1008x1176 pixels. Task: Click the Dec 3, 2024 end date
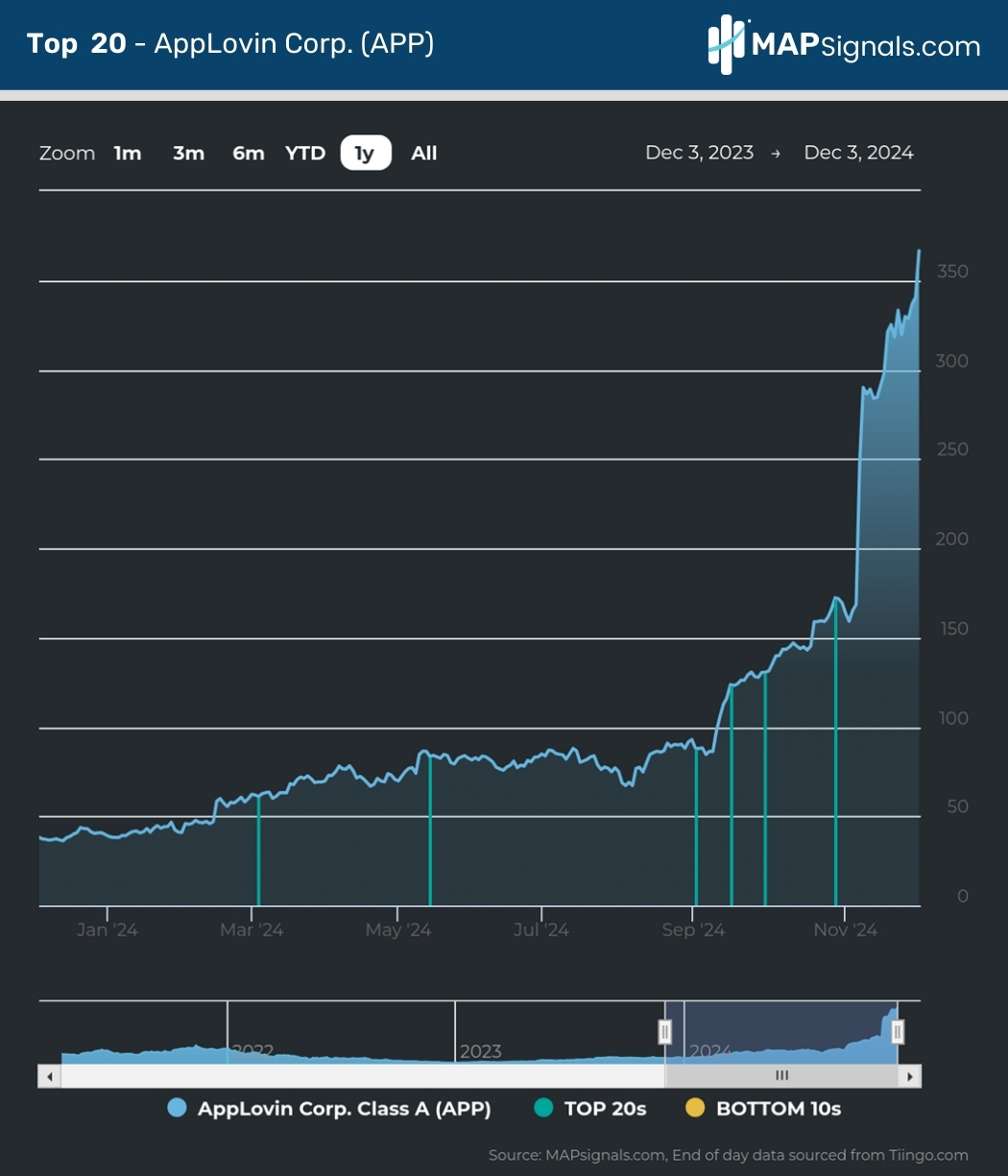click(x=858, y=153)
